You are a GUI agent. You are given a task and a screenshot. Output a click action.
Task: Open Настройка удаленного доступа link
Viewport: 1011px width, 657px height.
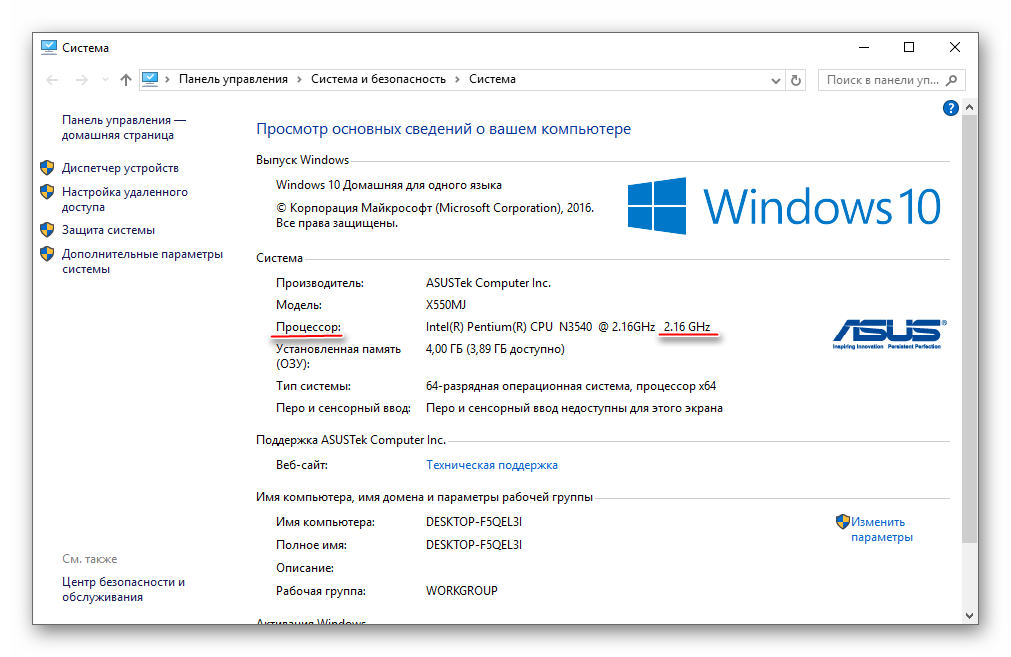click(124, 199)
